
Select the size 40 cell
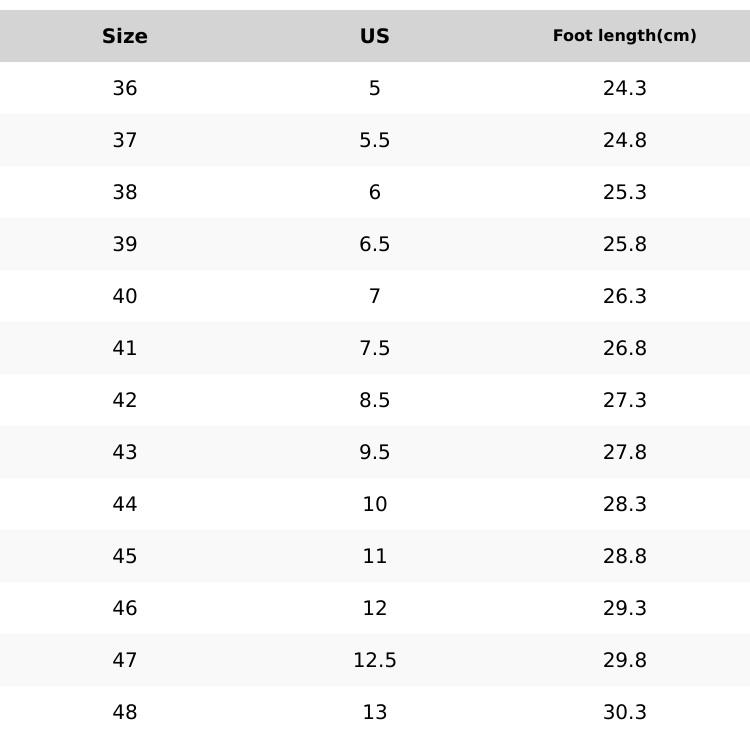click(125, 296)
